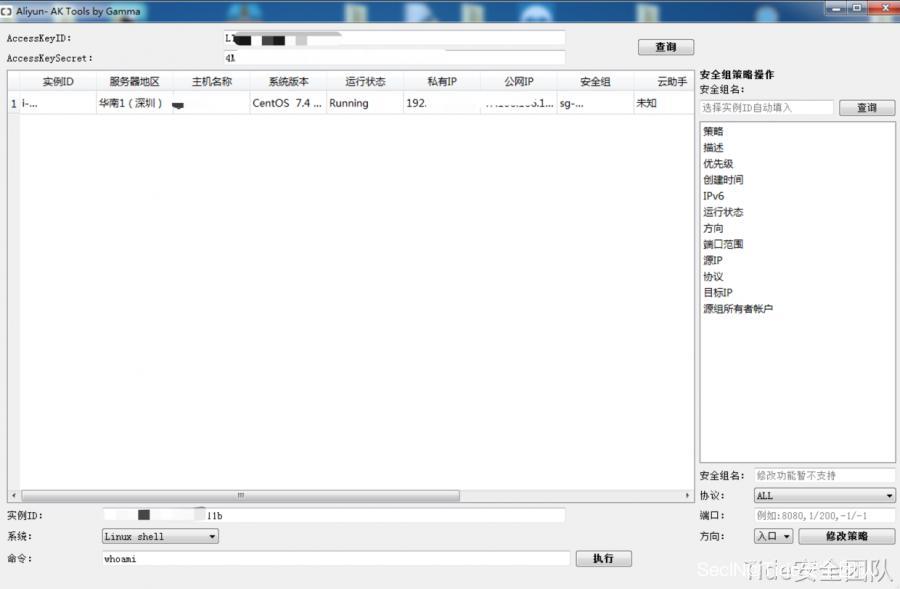Click the 安全组 column header
This screenshot has width=900, height=589.
click(x=595, y=82)
